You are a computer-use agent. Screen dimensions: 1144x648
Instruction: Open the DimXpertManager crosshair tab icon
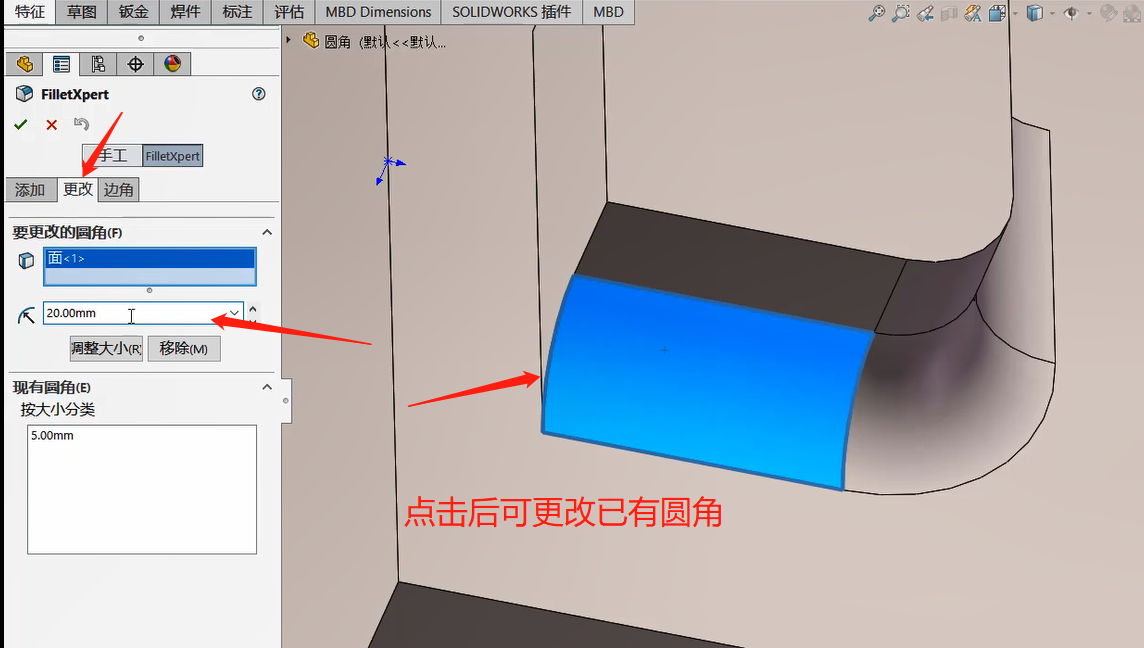coord(135,64)
